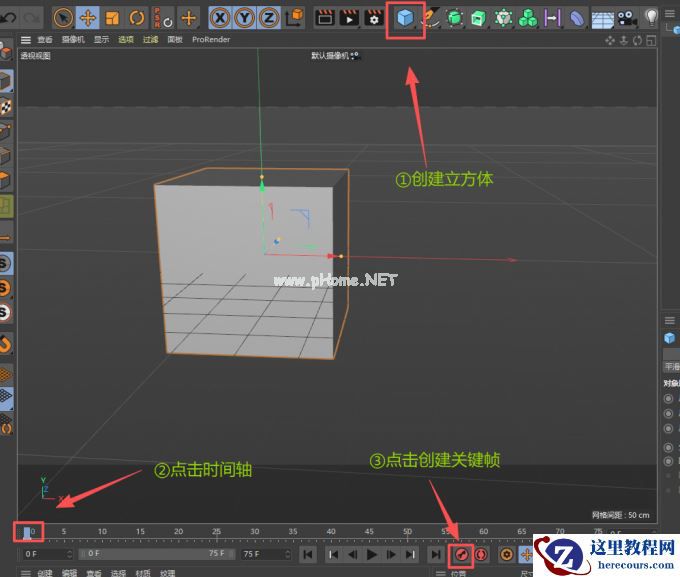Toggle the Z axis lock
This screenshot has width=680, height=577.
[x=269, y=18]
